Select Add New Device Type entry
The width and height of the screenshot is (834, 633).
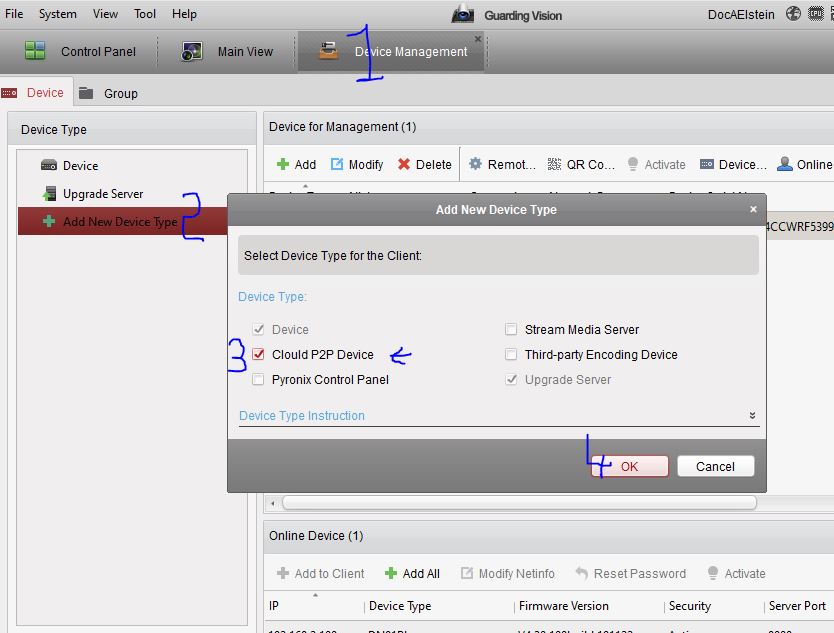(123, 222)
